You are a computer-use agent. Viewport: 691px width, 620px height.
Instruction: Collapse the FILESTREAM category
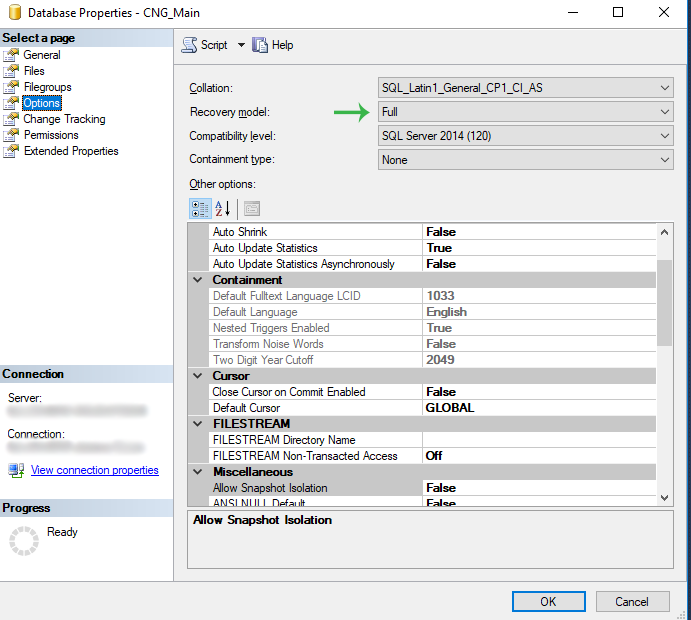[x=198, y=424]
